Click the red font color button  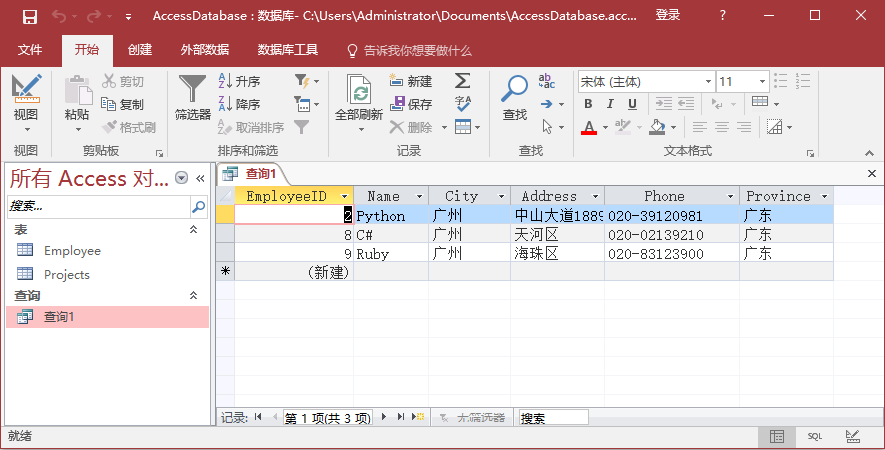pos(588,127)
